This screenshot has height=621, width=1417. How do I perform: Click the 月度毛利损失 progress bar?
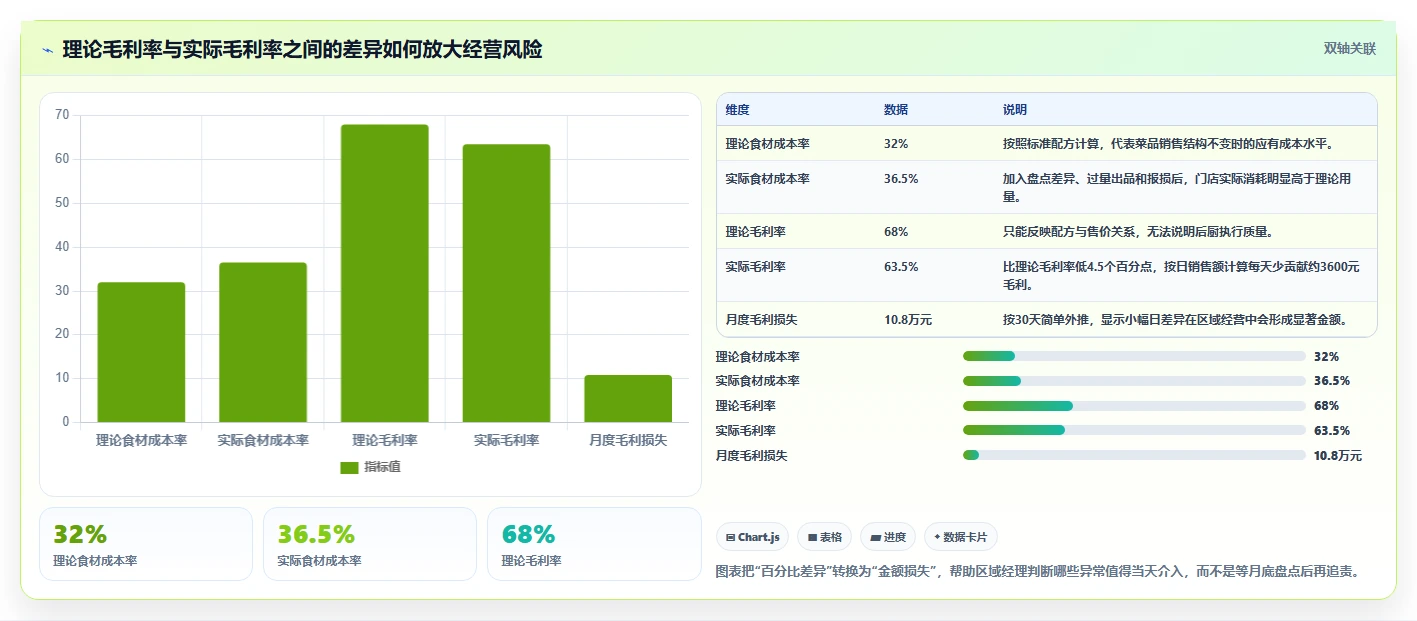tap(1134, 455)
